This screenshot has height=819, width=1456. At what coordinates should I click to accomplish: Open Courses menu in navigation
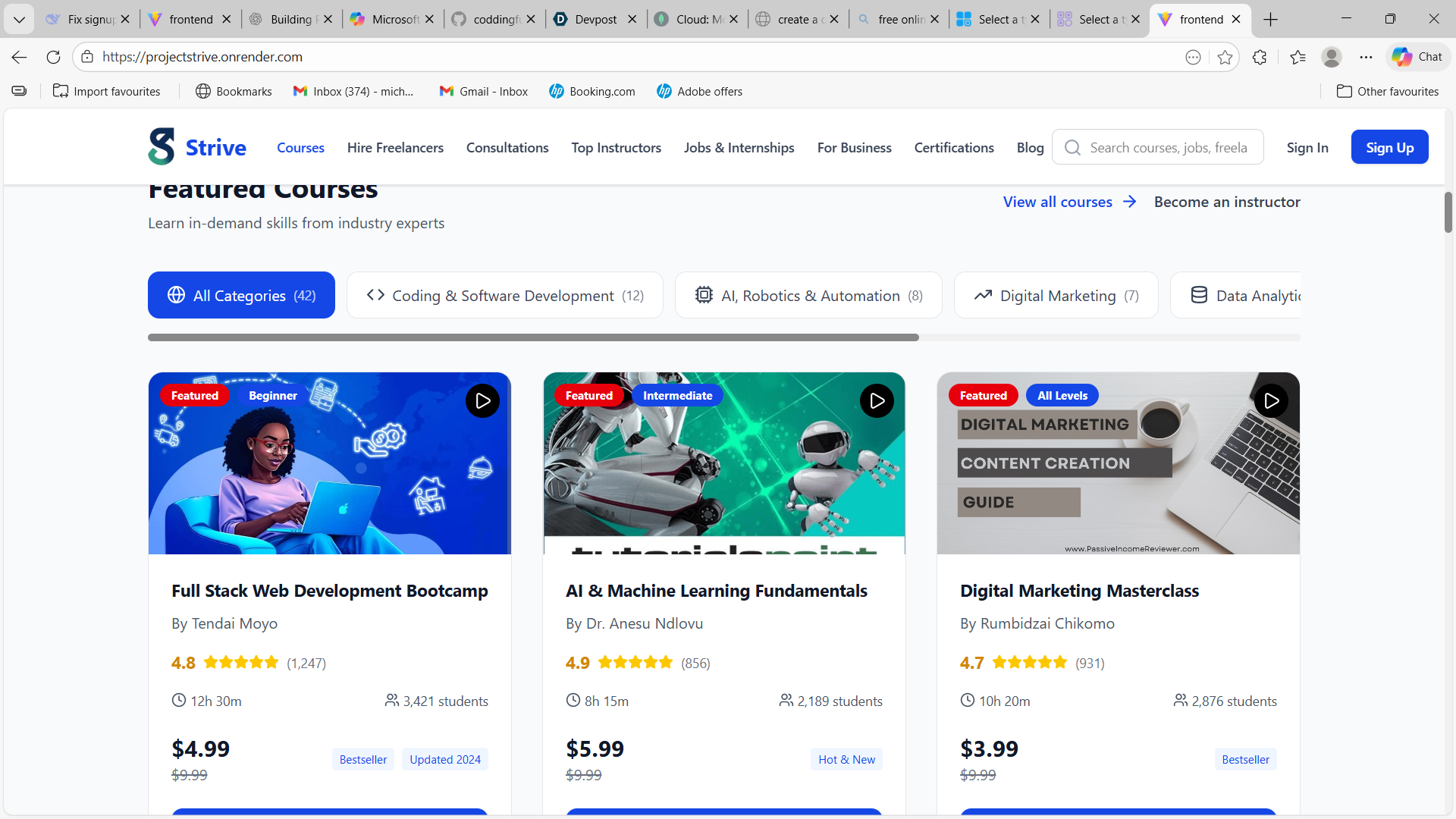300,148
